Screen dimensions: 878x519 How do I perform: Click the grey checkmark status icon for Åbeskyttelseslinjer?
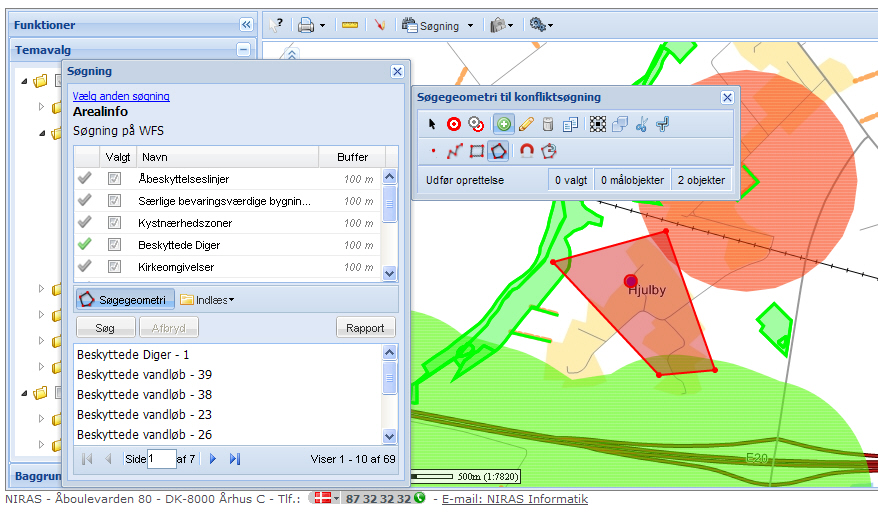(85, 179)
